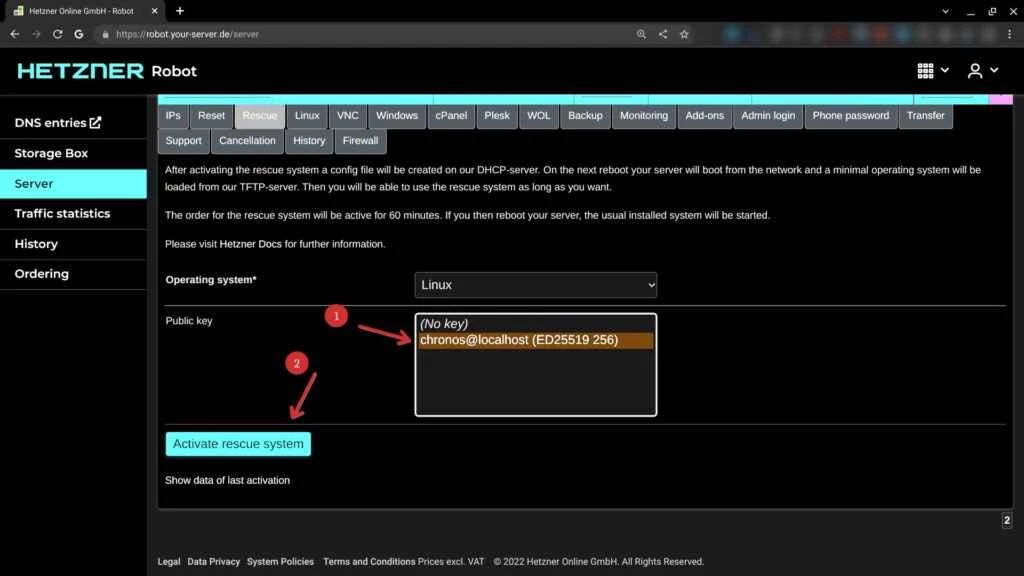Bookmark page with star icon
Screen dimensions: 1024x576
[x=684, y=34]
